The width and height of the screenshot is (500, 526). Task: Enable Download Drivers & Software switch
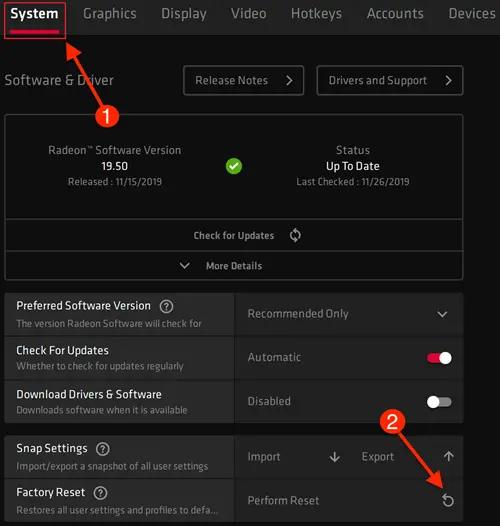pyautogui.click(x=439, y=402)
